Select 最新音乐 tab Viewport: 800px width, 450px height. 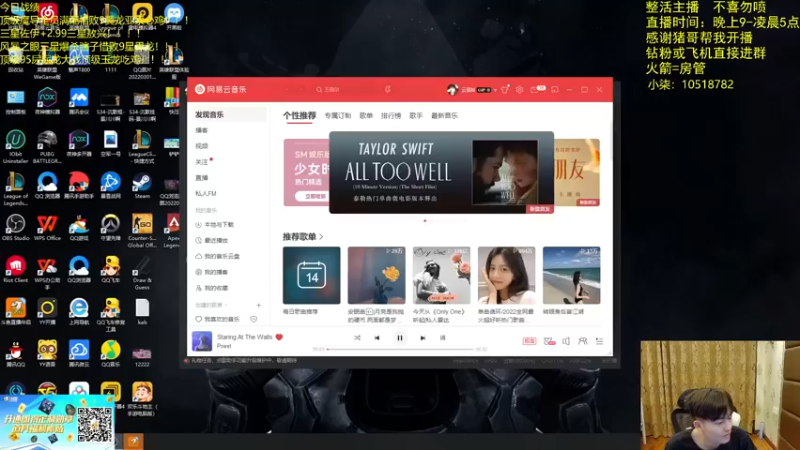pyautogui.click(x=444, y=116)
